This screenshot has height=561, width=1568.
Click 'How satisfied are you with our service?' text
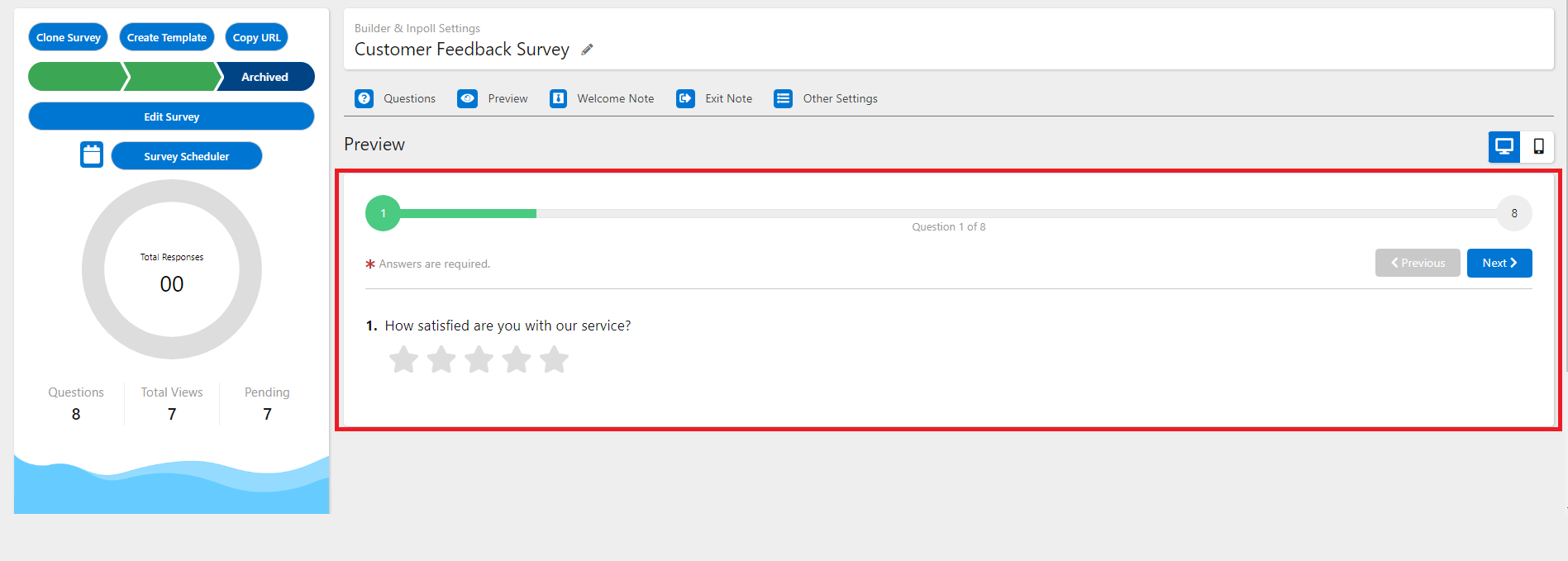point(508,326)
